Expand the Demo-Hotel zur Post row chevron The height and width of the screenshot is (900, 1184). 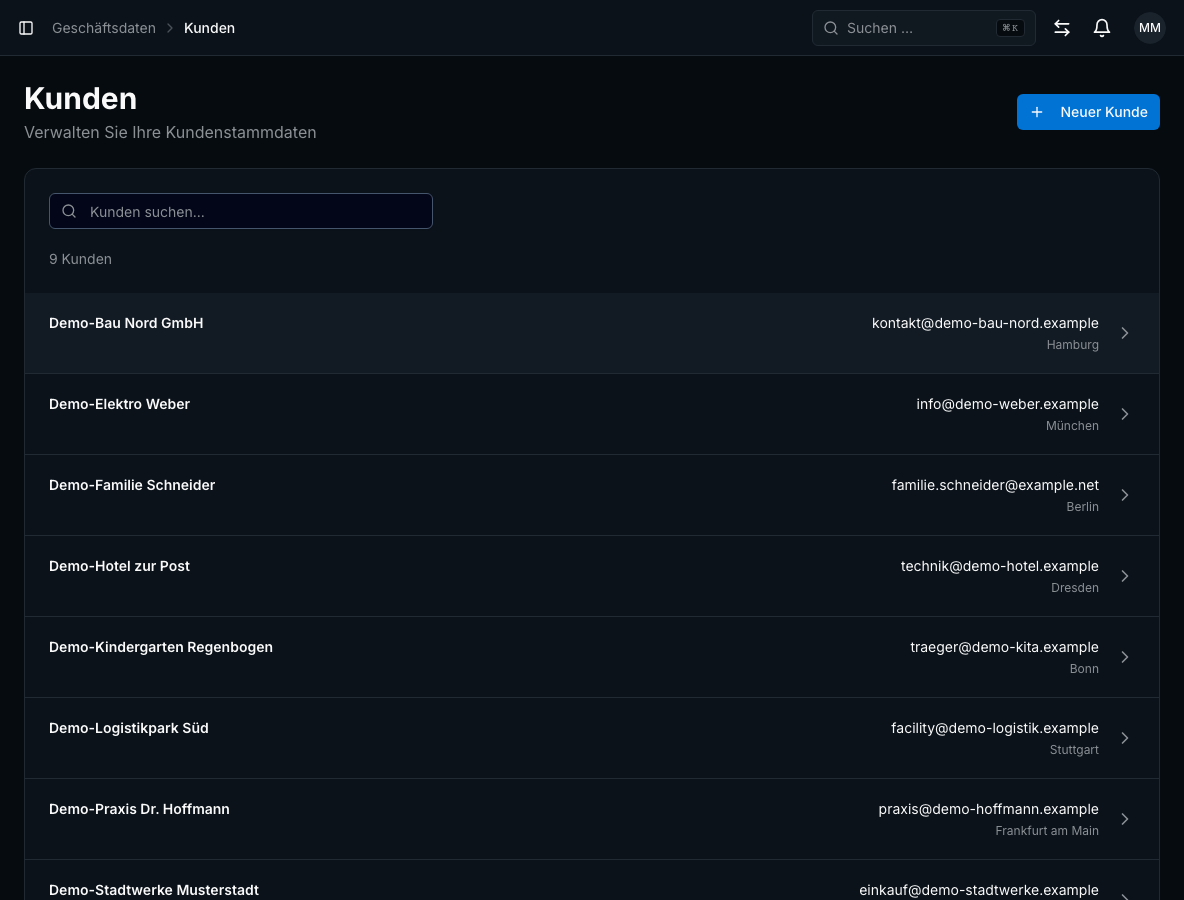1124,576
